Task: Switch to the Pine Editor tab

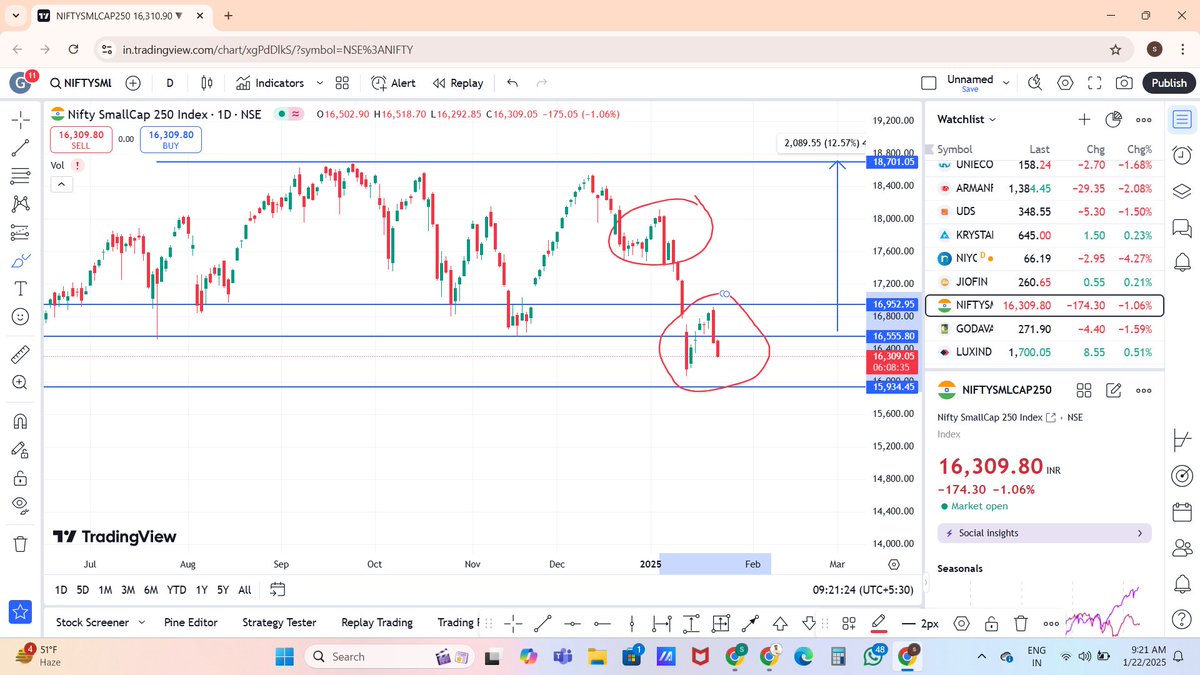Action: 190,622
